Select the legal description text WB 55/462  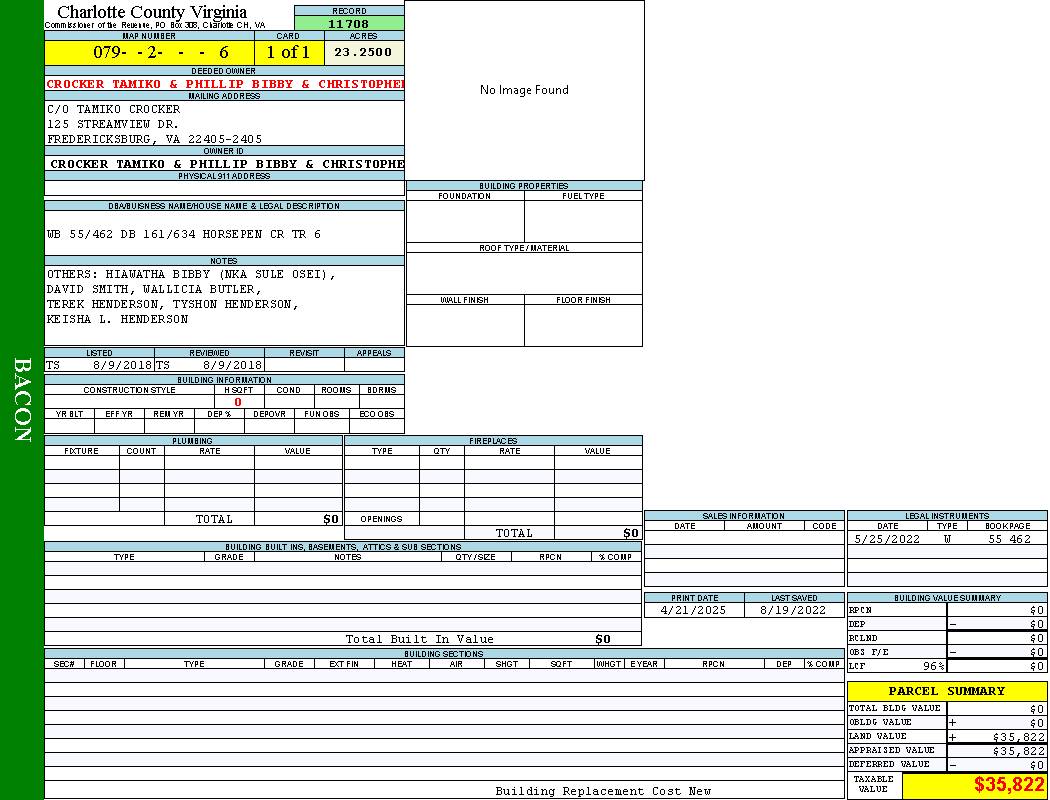(184, 234)
